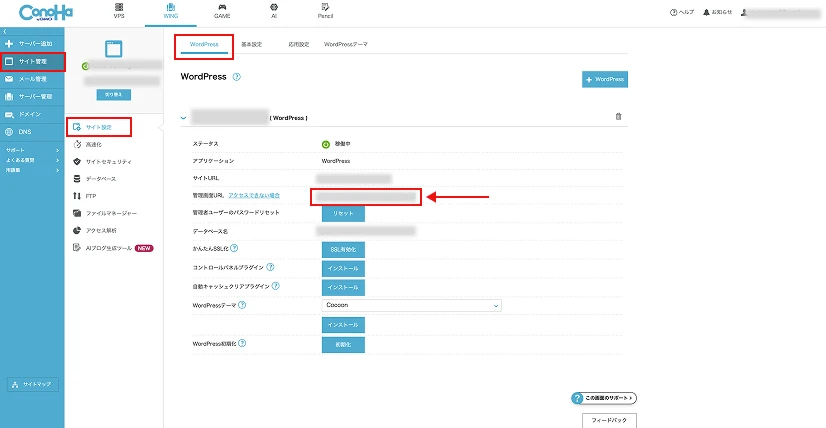
Task: Open help icon for WordPressテーマ
Action: click(242, 305)
